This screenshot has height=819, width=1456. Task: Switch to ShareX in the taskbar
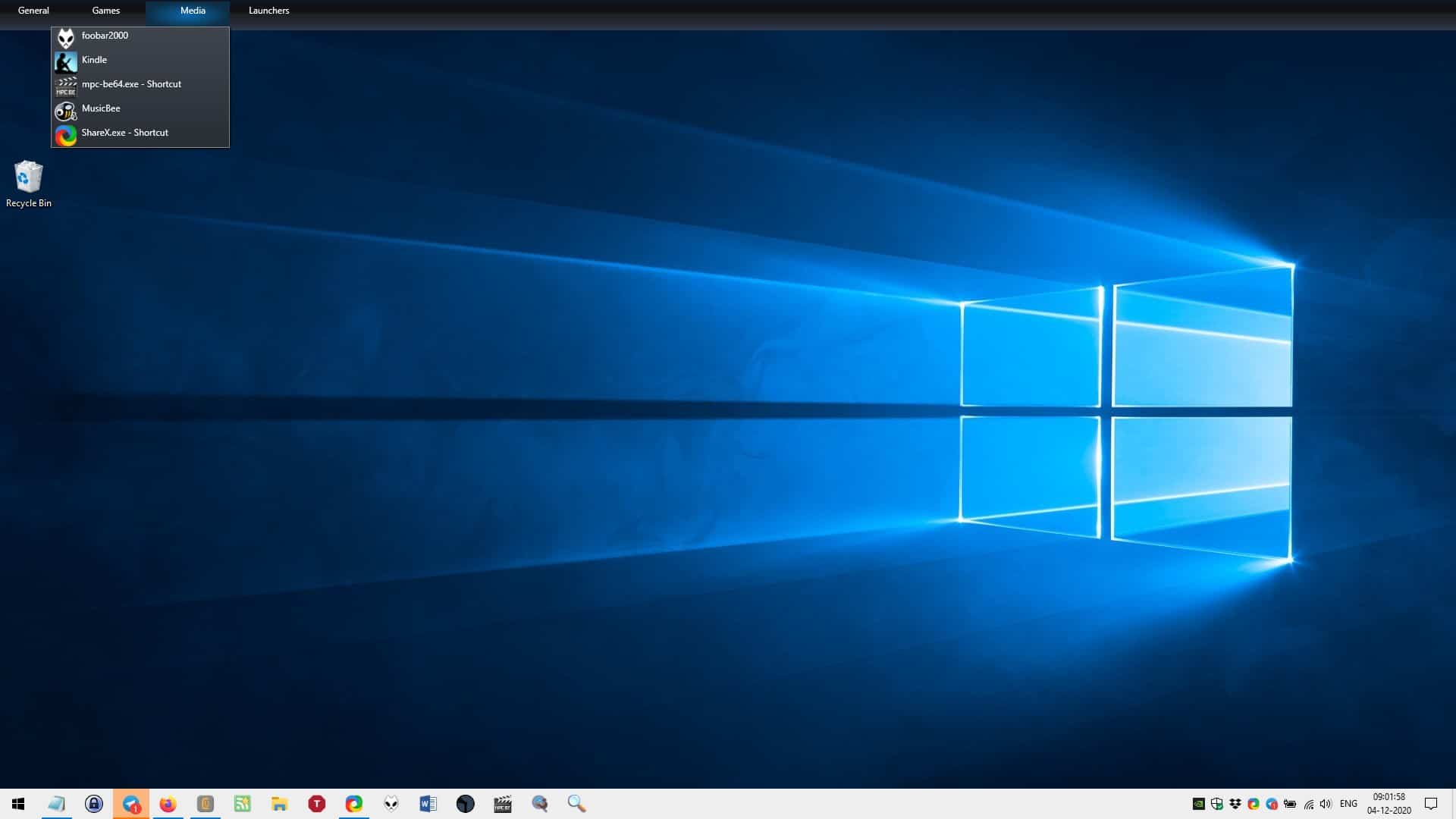click(354, 804)
